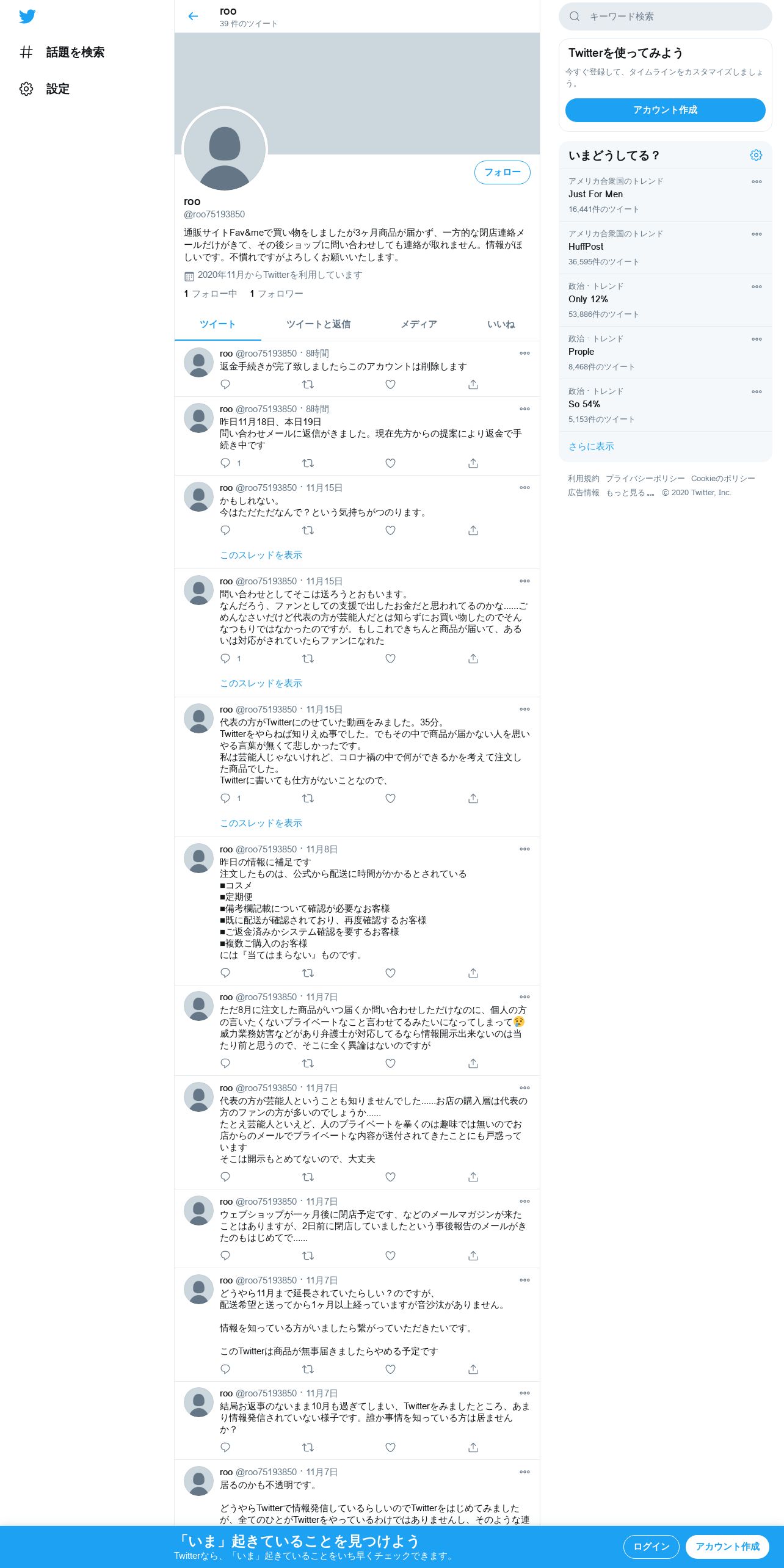Screen dimensions: 784x1568
Task: Like the first tweet about account deletion
Action: (x=391, y=385)
